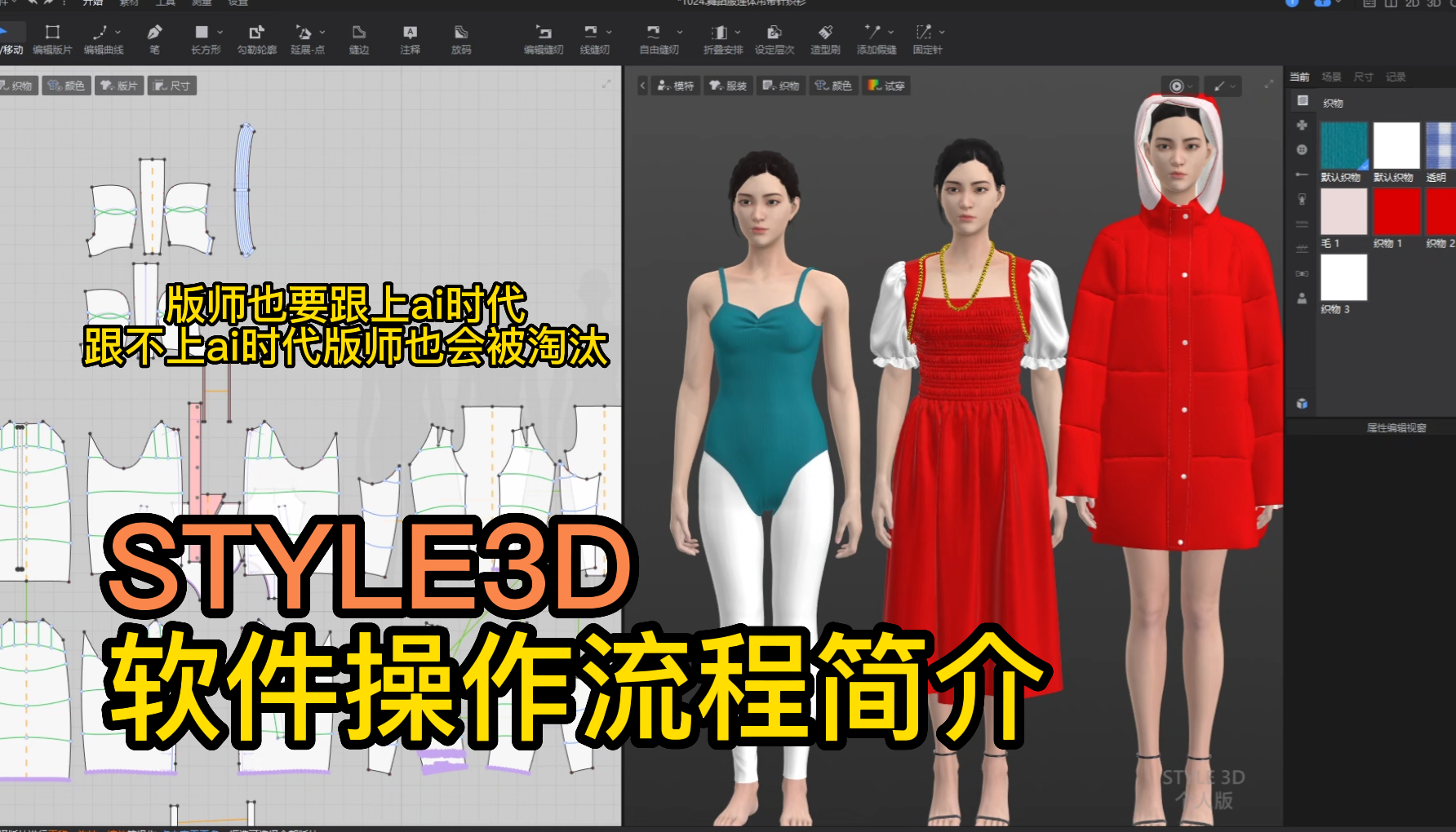Select the 编辑缝纫 edit sewing tool

tap(544, 39)
